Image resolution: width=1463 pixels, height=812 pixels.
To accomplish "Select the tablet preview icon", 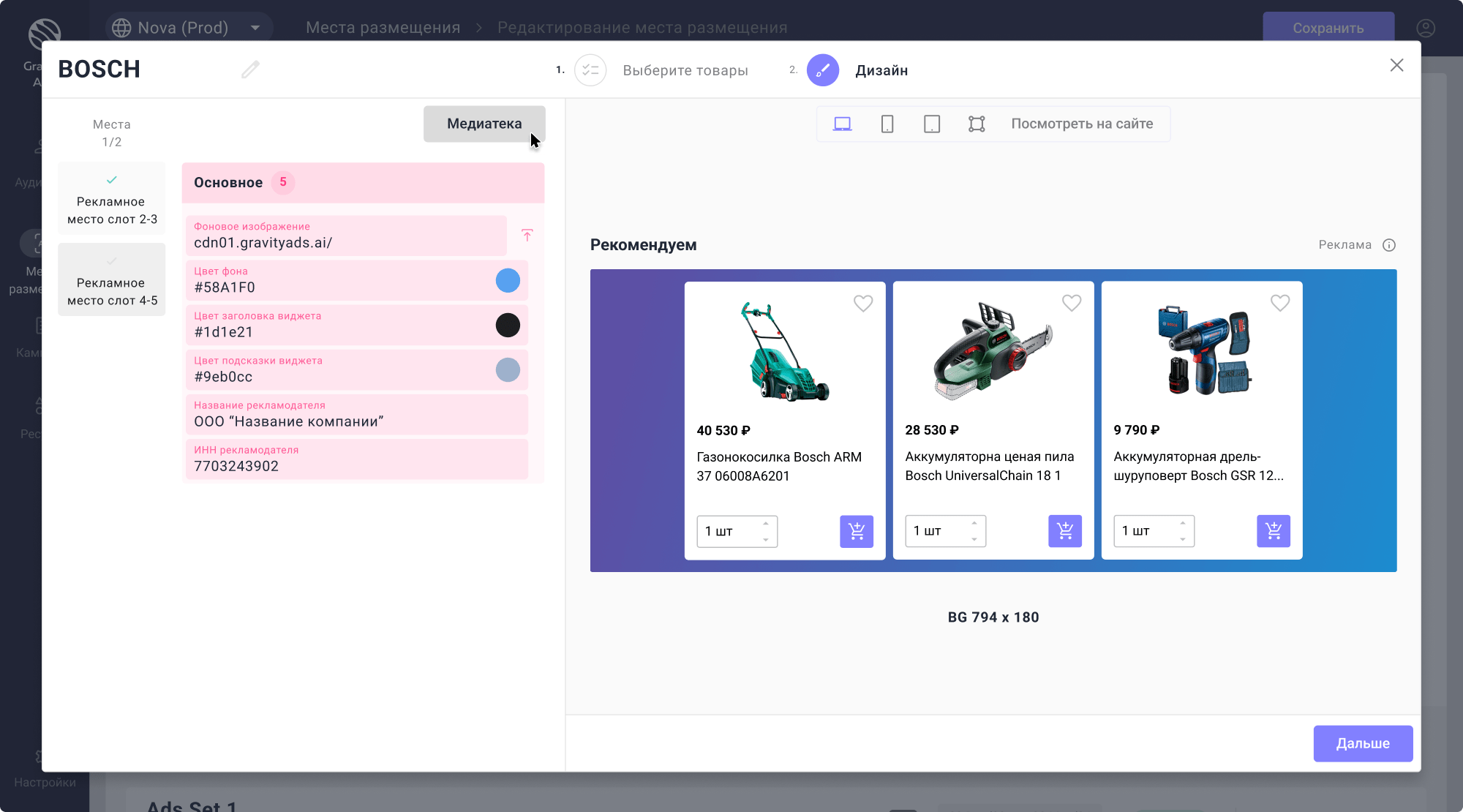I will point(932,124).
